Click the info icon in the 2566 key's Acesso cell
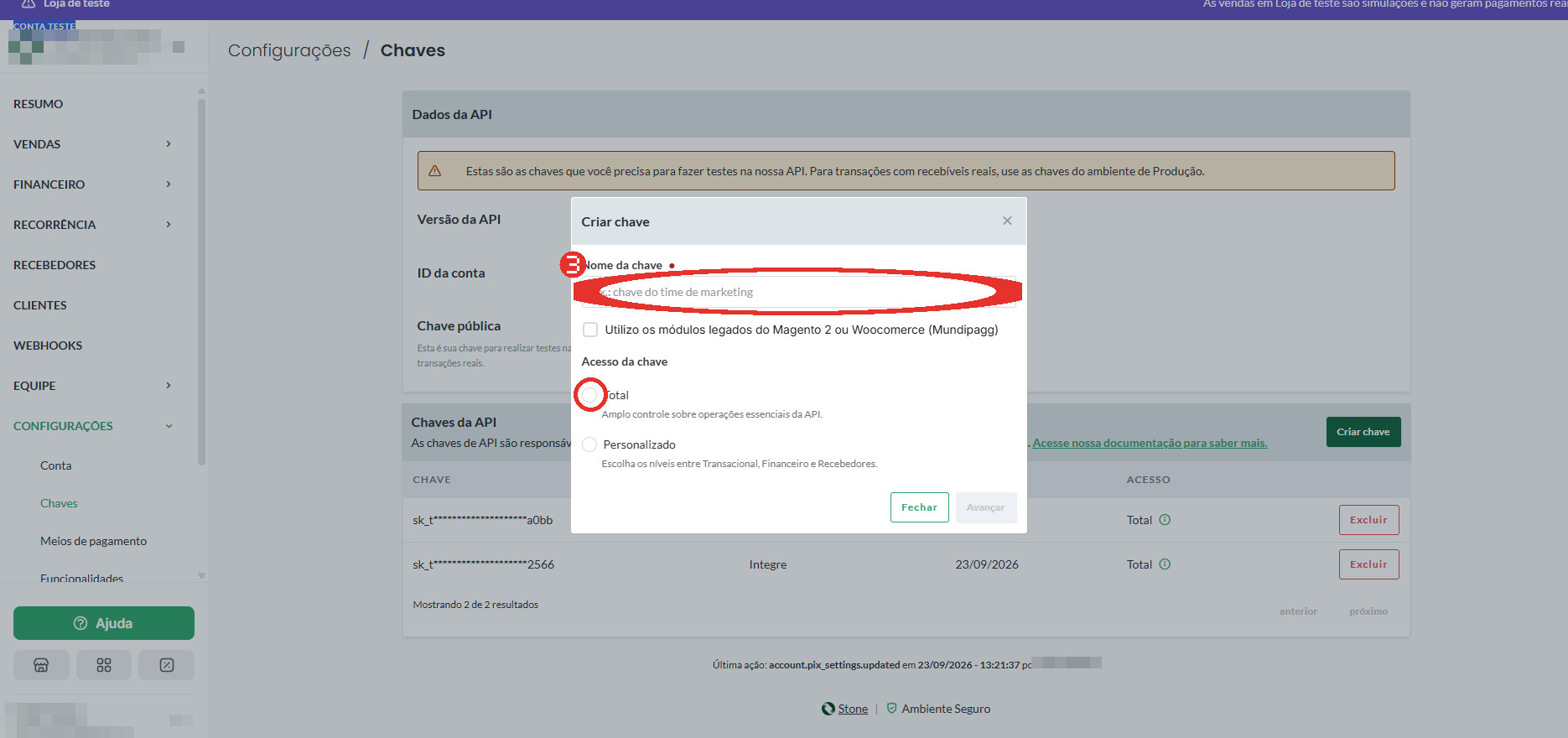The height and width of the screenshot is (738, 1568). 1165,564
